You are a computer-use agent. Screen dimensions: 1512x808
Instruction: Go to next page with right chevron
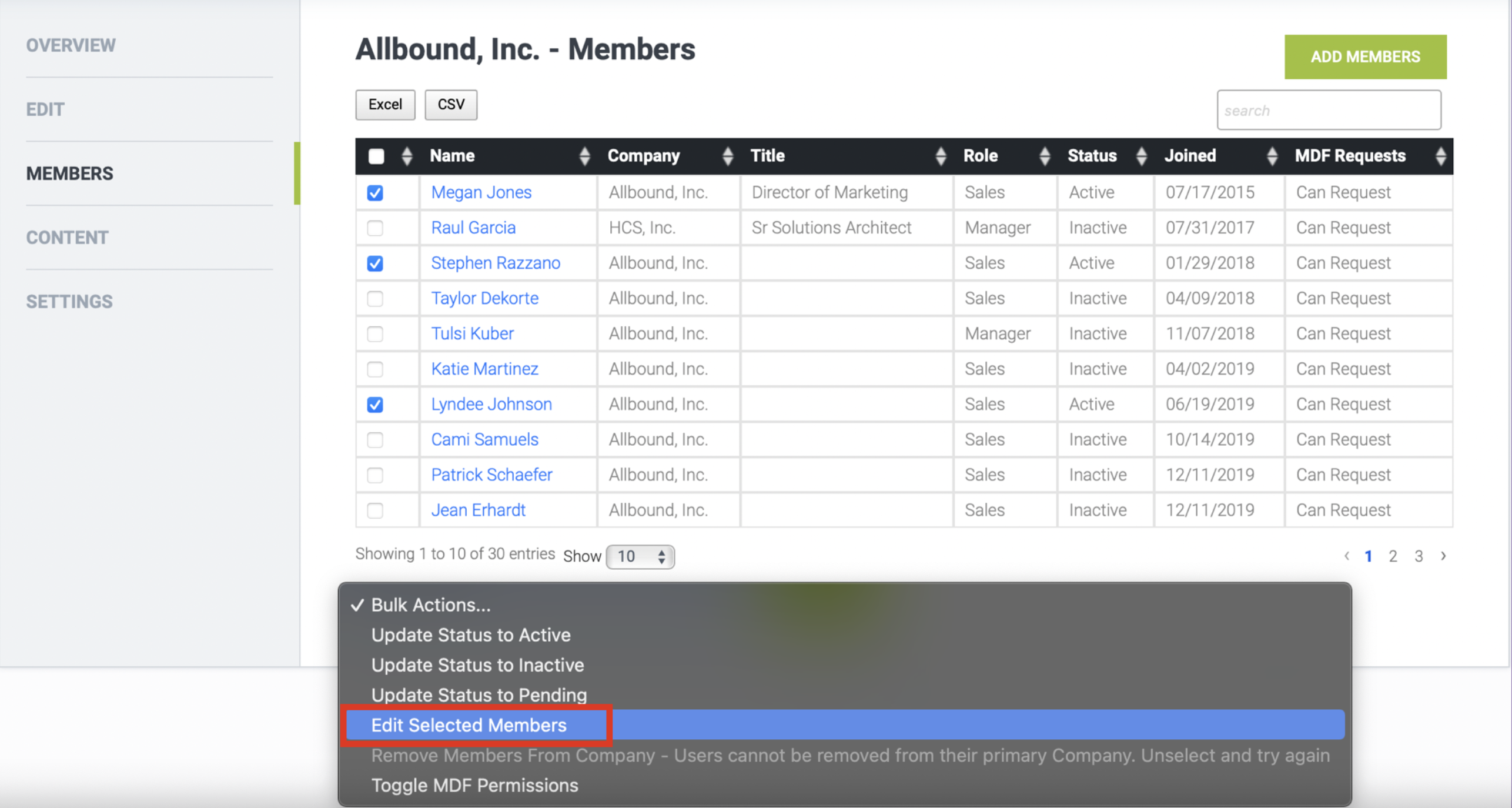[1443, 556]
